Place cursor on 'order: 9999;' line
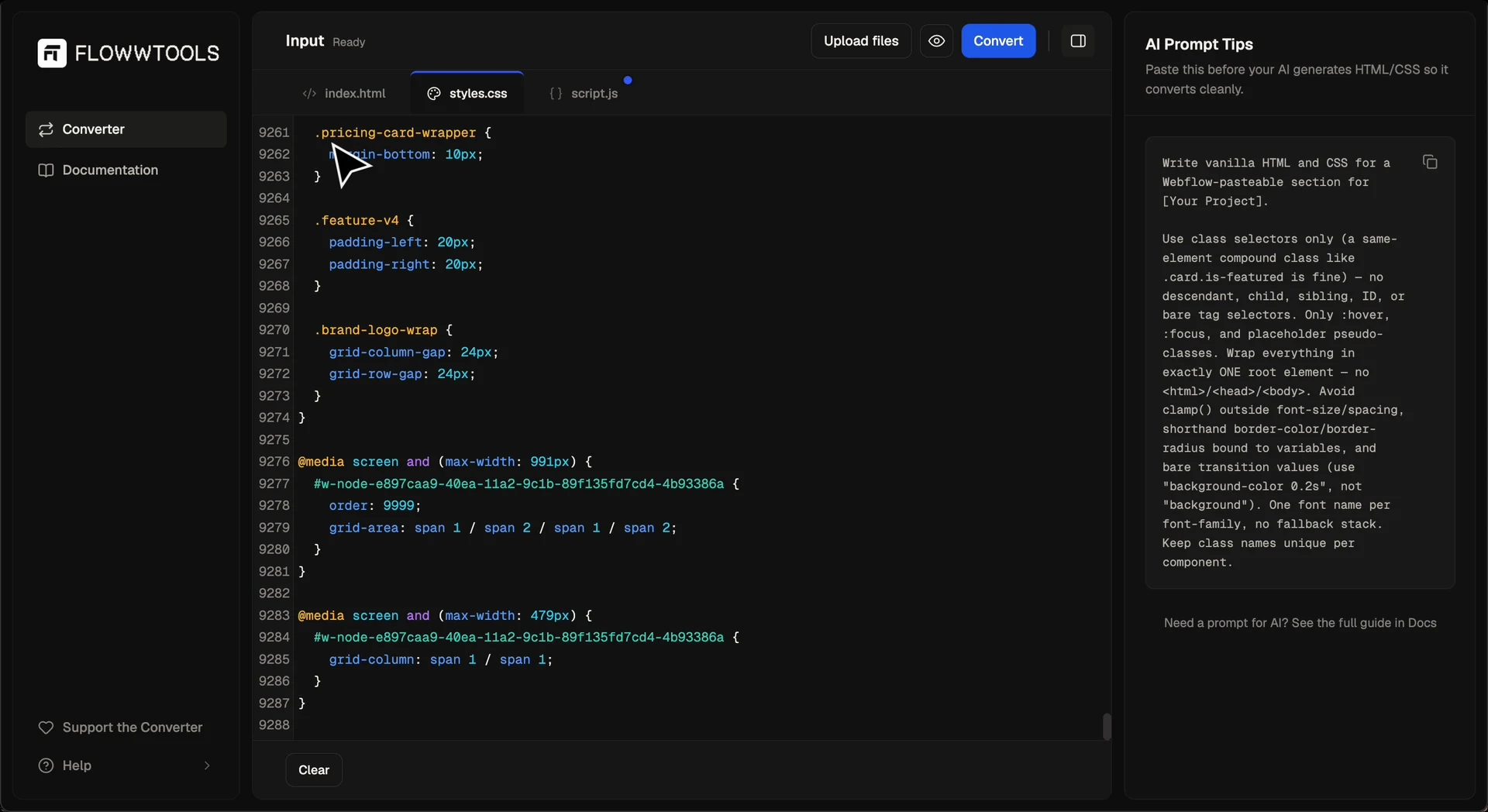 point(375,506)
